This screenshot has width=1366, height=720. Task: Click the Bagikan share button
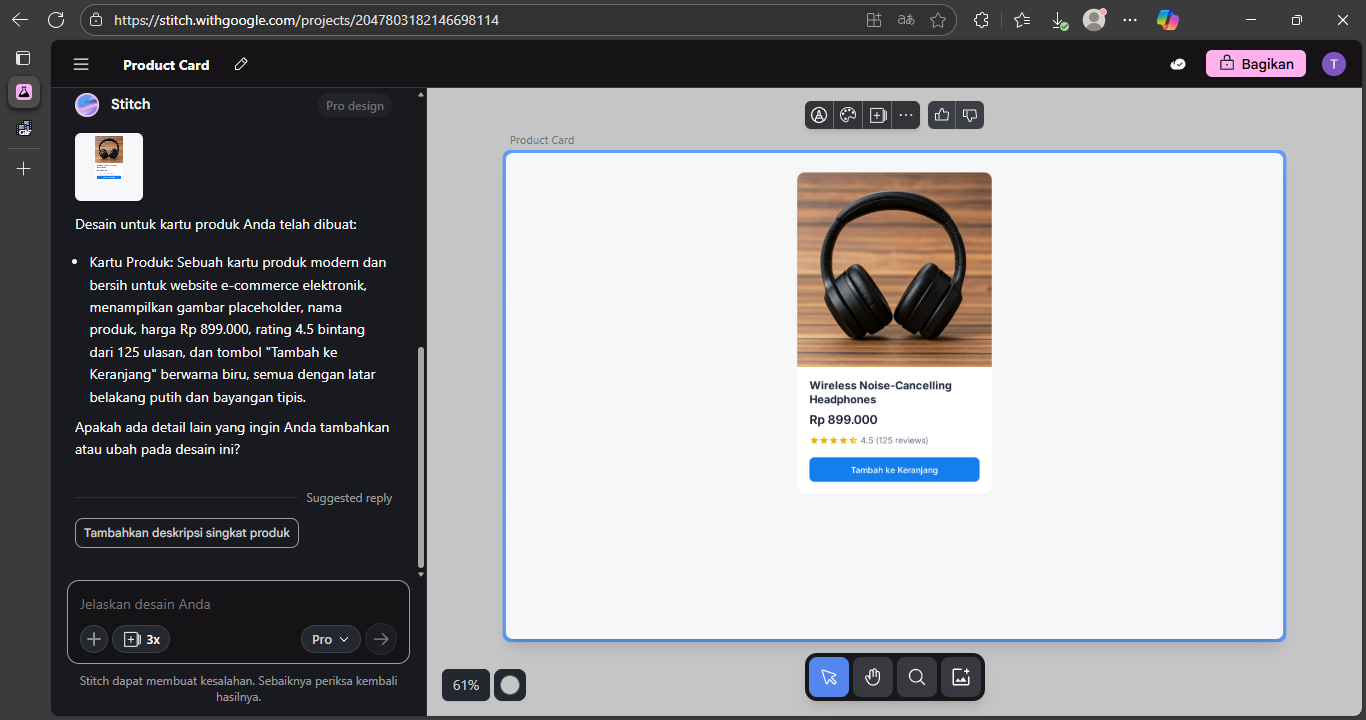(x=1256, y=64)
